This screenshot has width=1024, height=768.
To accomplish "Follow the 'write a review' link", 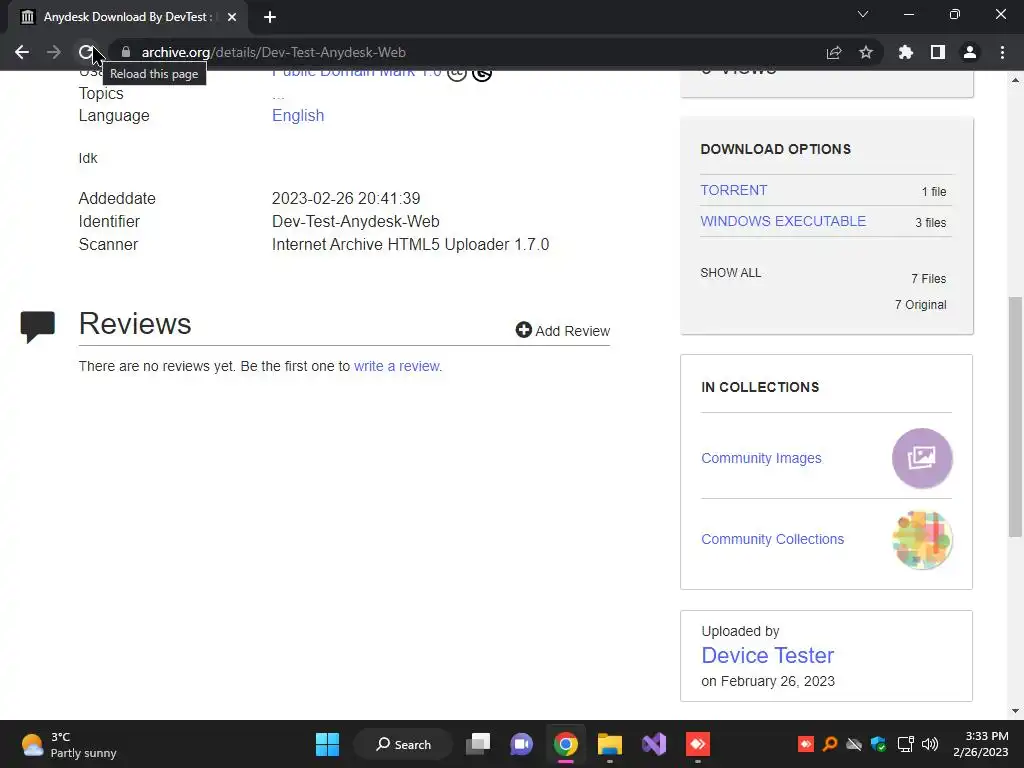I will 396,366.
